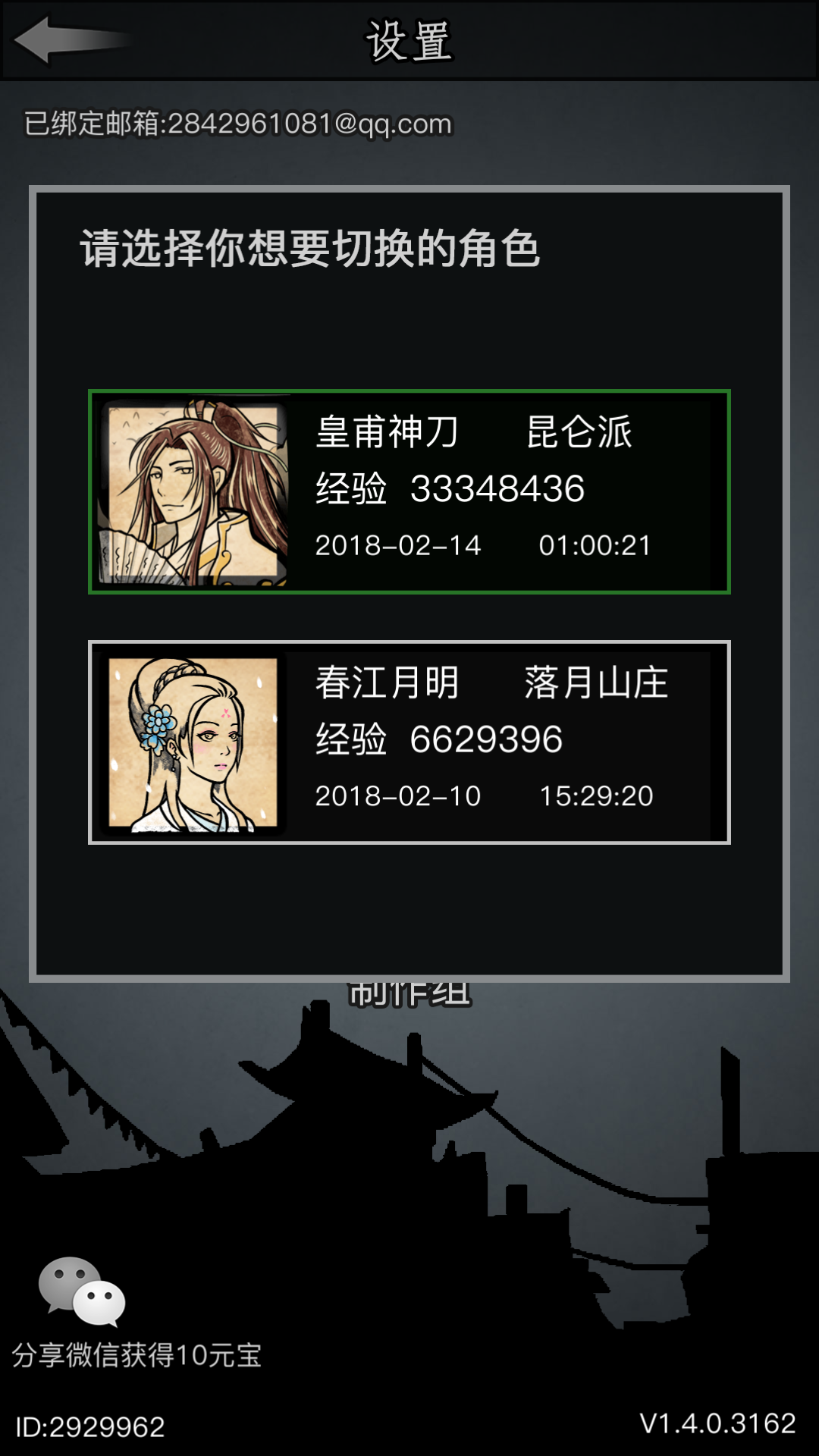Click the 落月山庄 sect label
This screenshot has height=1456, width=819.
596,682
